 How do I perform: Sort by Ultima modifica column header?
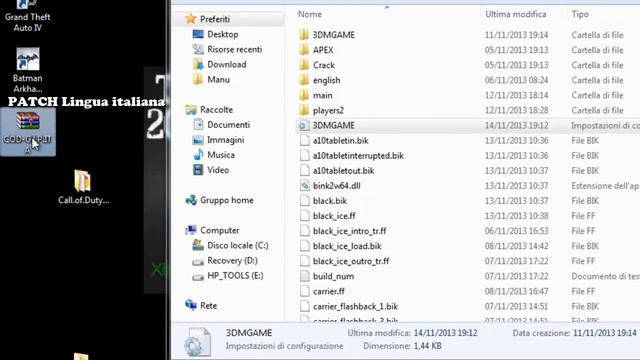pos(516,14)
